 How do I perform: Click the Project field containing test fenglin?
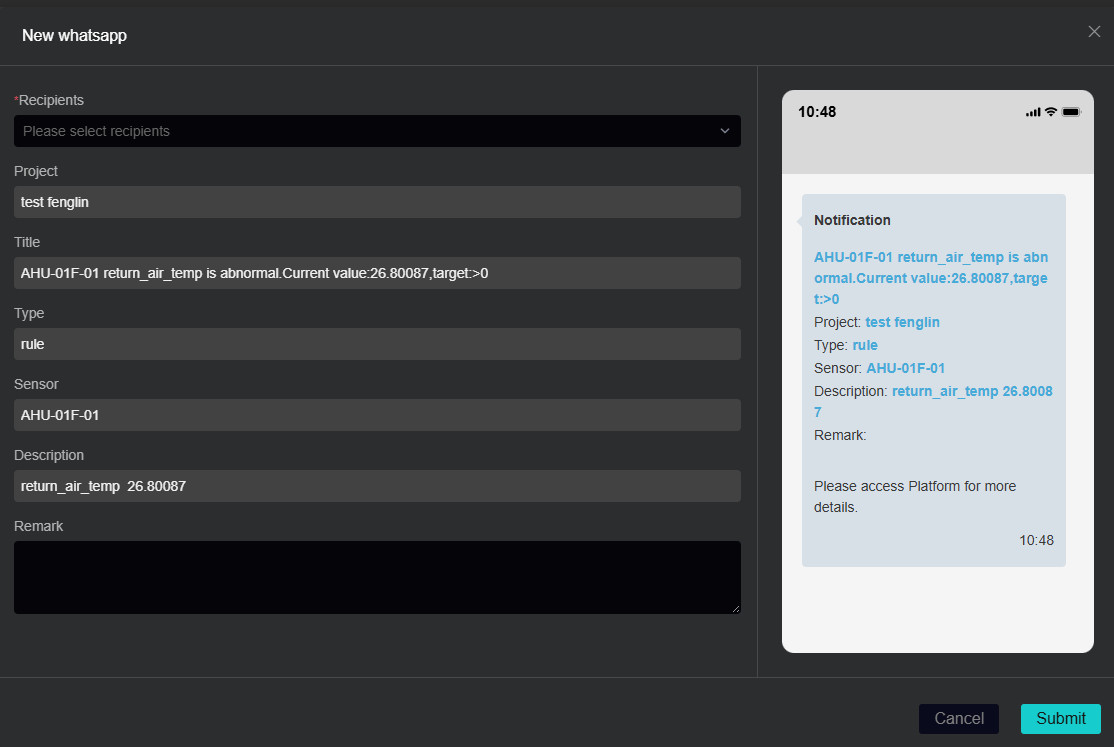coord(377,202)
